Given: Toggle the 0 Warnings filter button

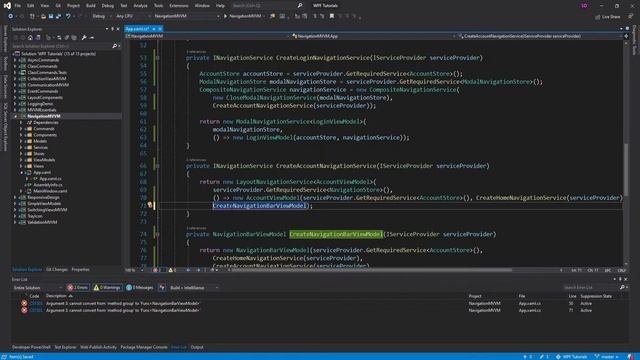Looking at the screenshot, I should 107,288.
